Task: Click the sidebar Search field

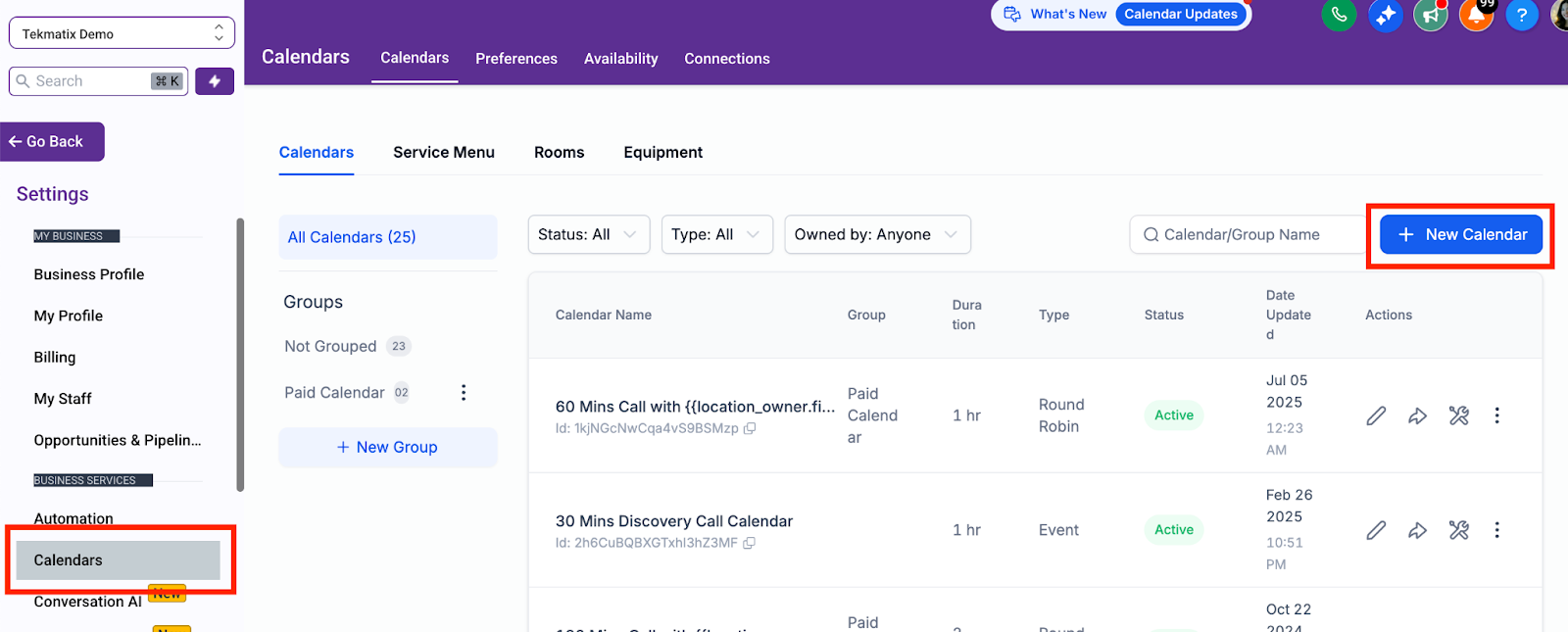Action: [98, 81]
